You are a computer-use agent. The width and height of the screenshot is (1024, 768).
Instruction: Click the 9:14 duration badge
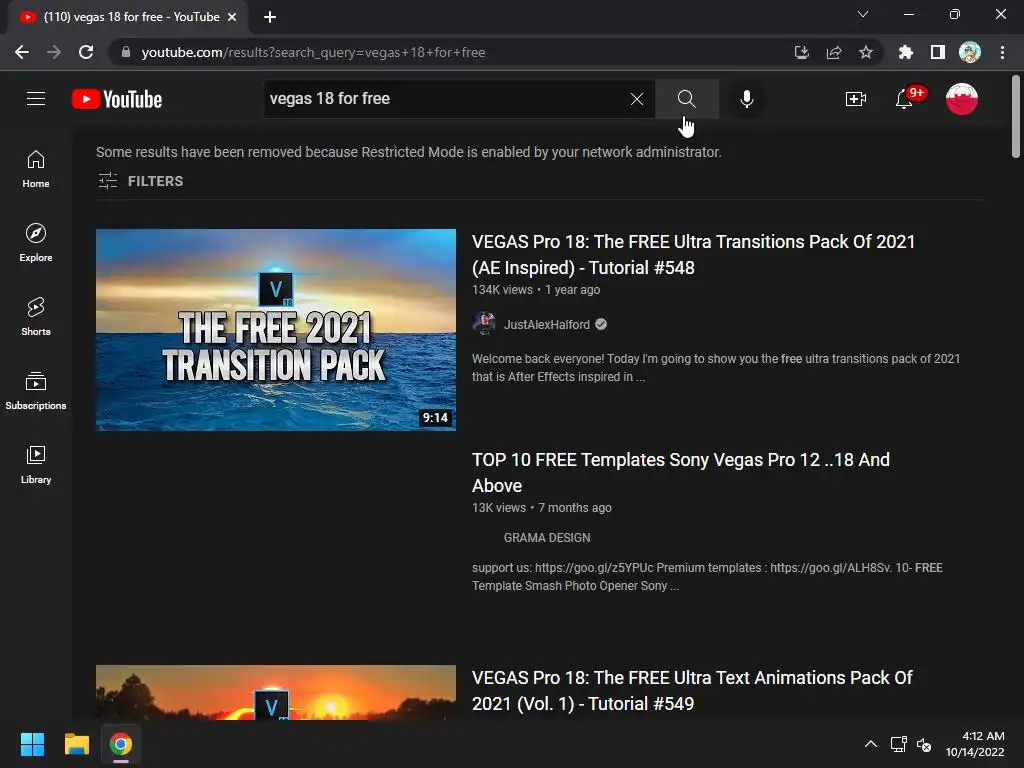[x=435, y=418]
